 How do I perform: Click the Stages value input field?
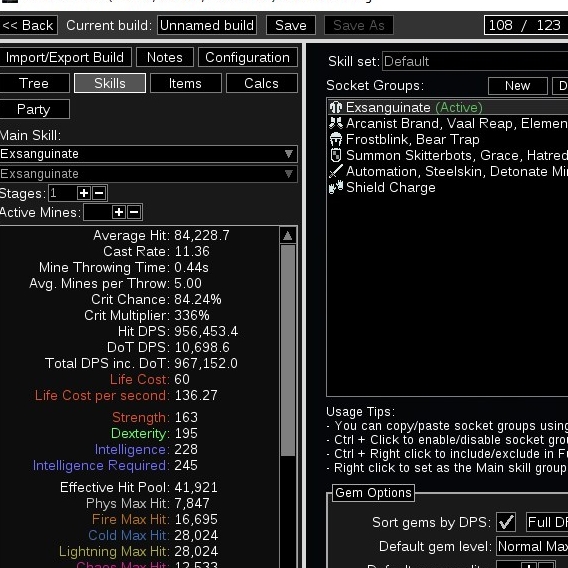tap(62, 193)
